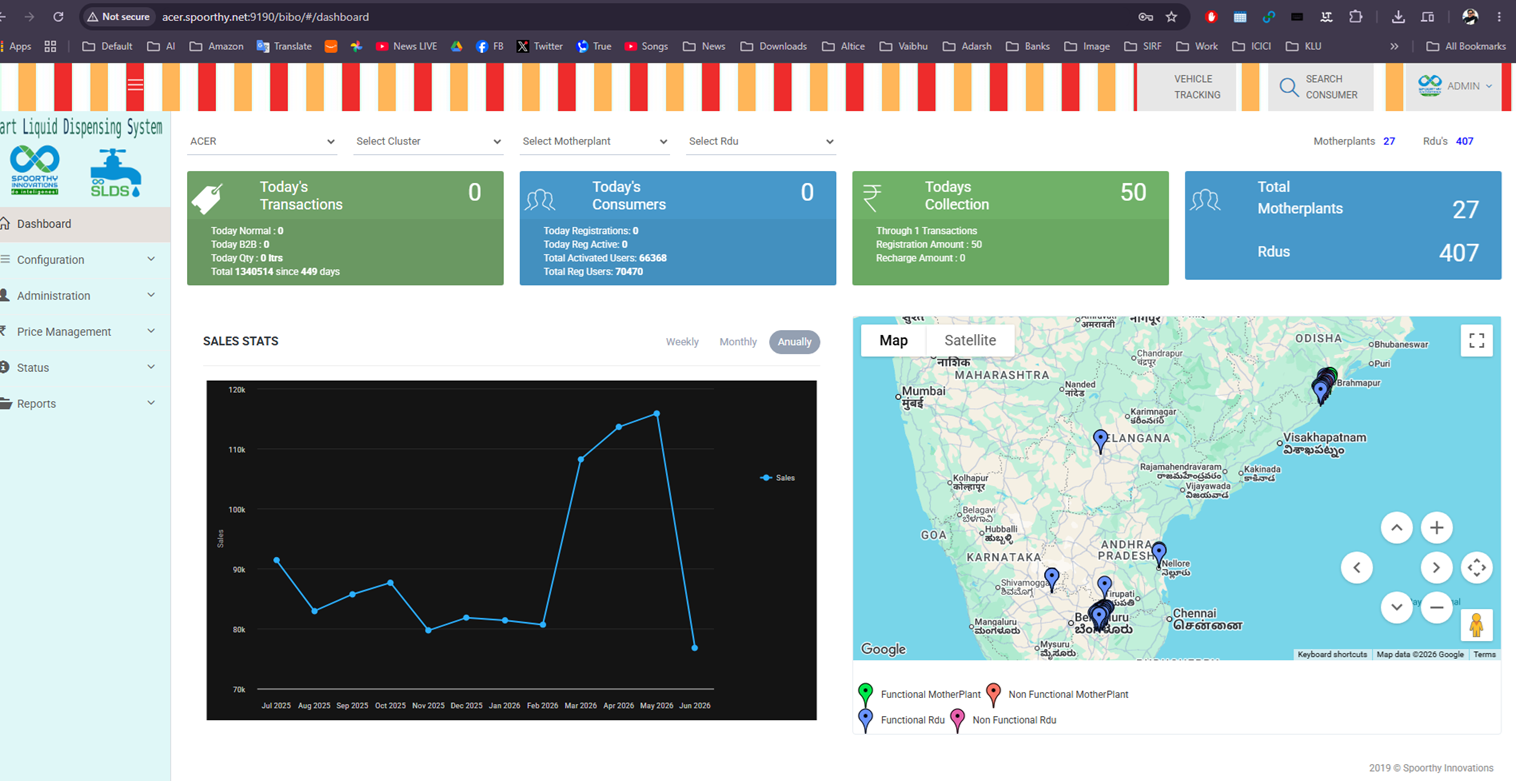
Task: Open the Vehicle Tracking button
Action: 1188,87
